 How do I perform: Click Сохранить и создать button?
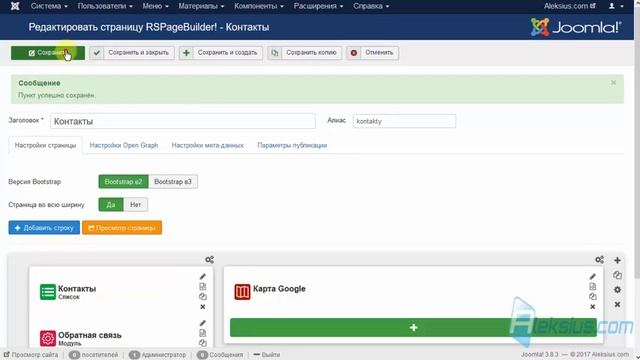[x=221, y=53]
